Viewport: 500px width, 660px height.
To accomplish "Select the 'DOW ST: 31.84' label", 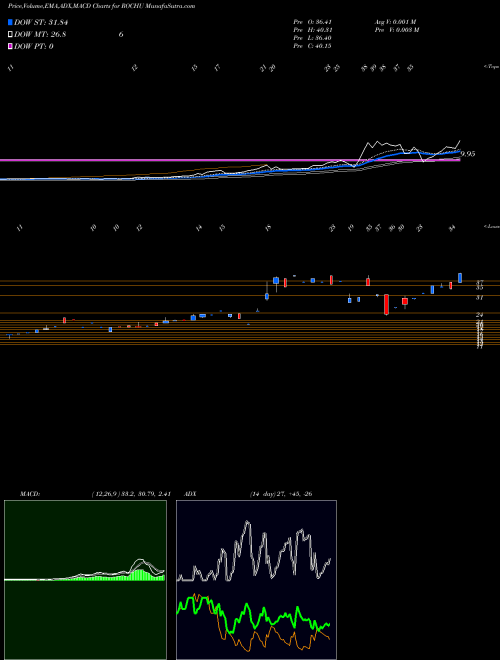I will click(x=41, y=23).
